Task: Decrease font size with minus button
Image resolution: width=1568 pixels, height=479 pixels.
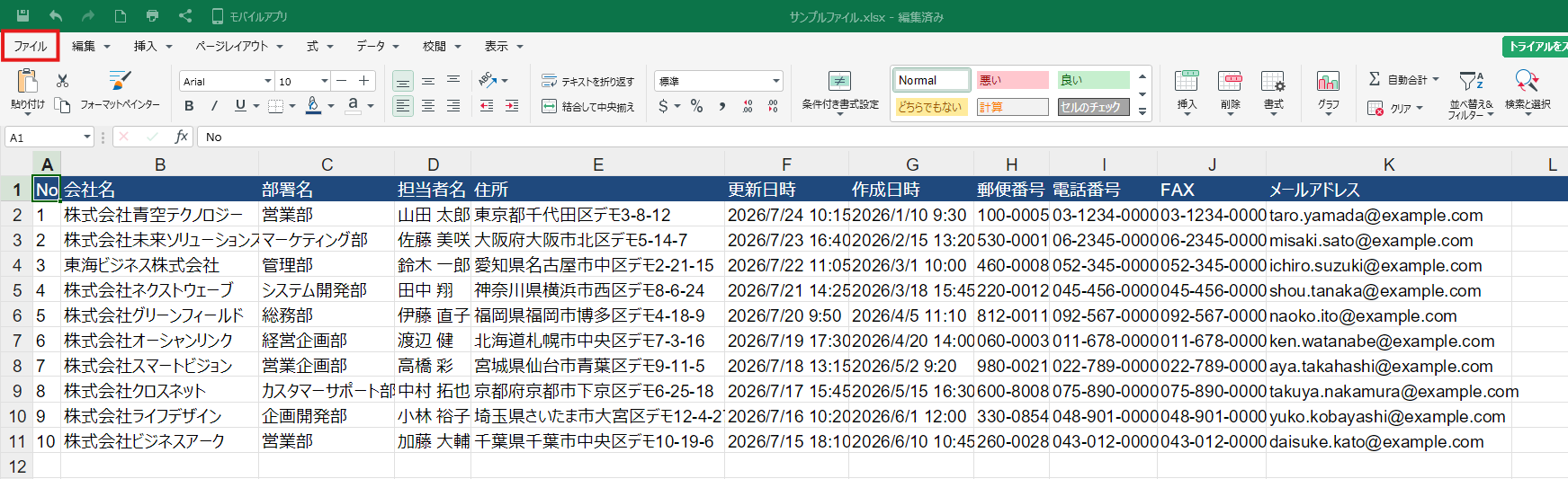Action: [x=342, y=81]
